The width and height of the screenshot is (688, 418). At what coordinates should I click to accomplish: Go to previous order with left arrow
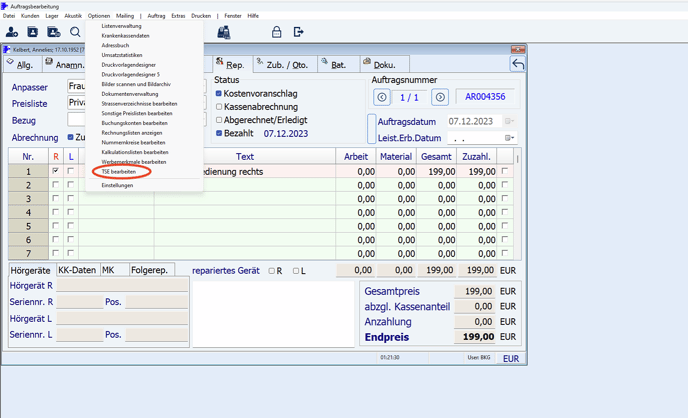tap(382, 97)
